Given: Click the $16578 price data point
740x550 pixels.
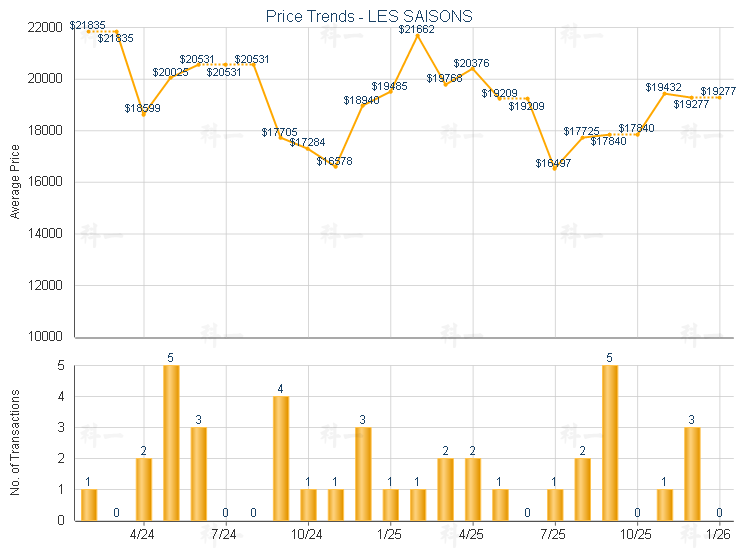Looking at the screenshot, I should tap(336, 167).
